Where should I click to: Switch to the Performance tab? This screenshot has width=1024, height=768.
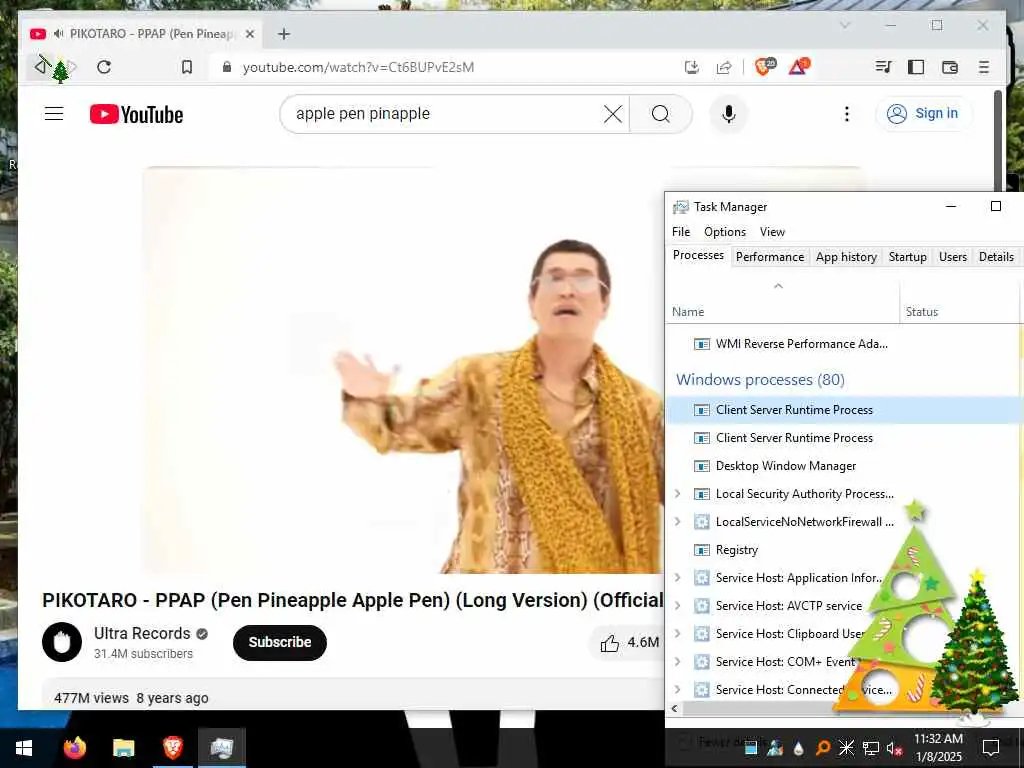770,257
